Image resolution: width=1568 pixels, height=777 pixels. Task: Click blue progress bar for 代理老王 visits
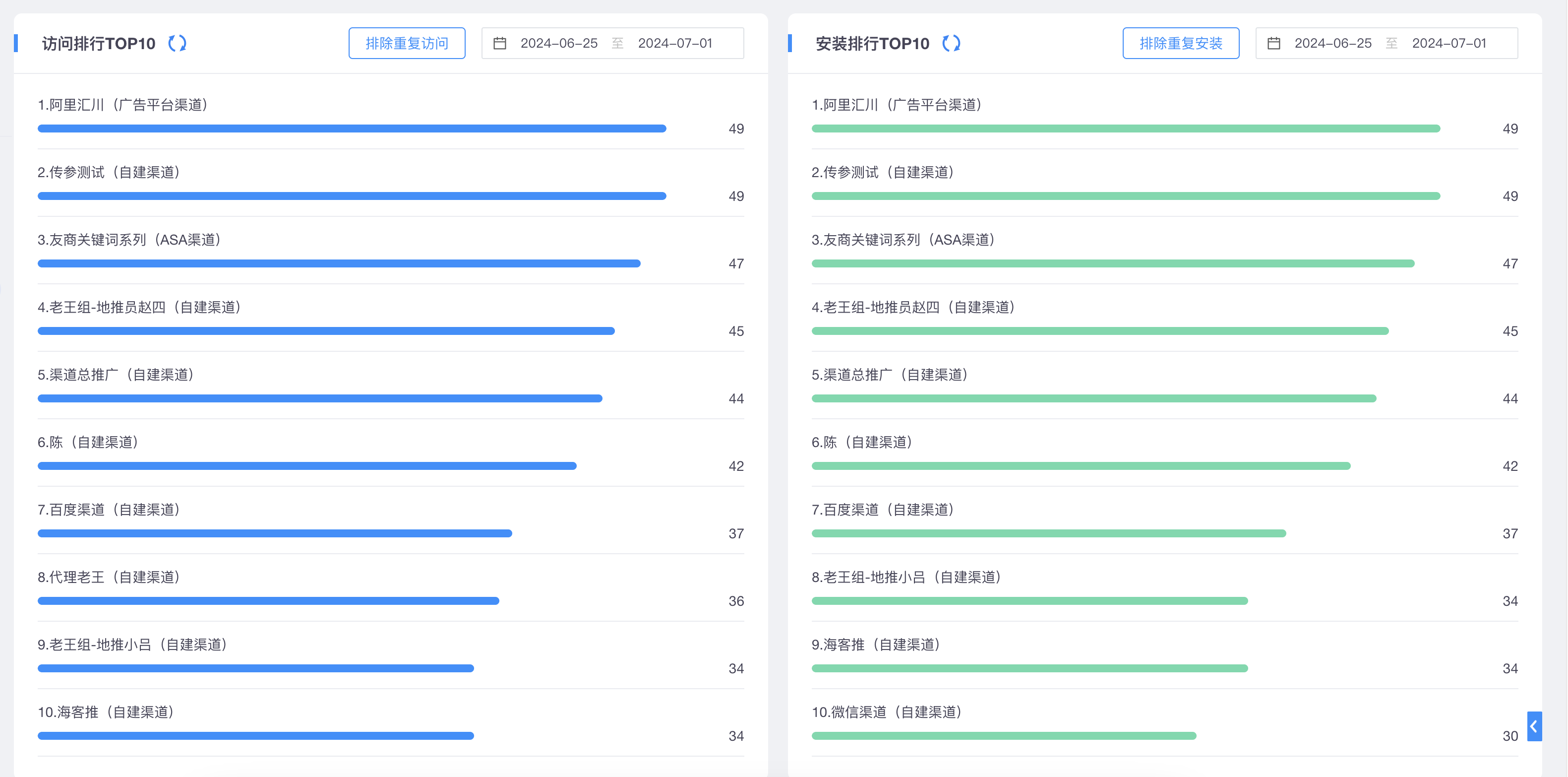pyautogui.click(x=268, y=601)
